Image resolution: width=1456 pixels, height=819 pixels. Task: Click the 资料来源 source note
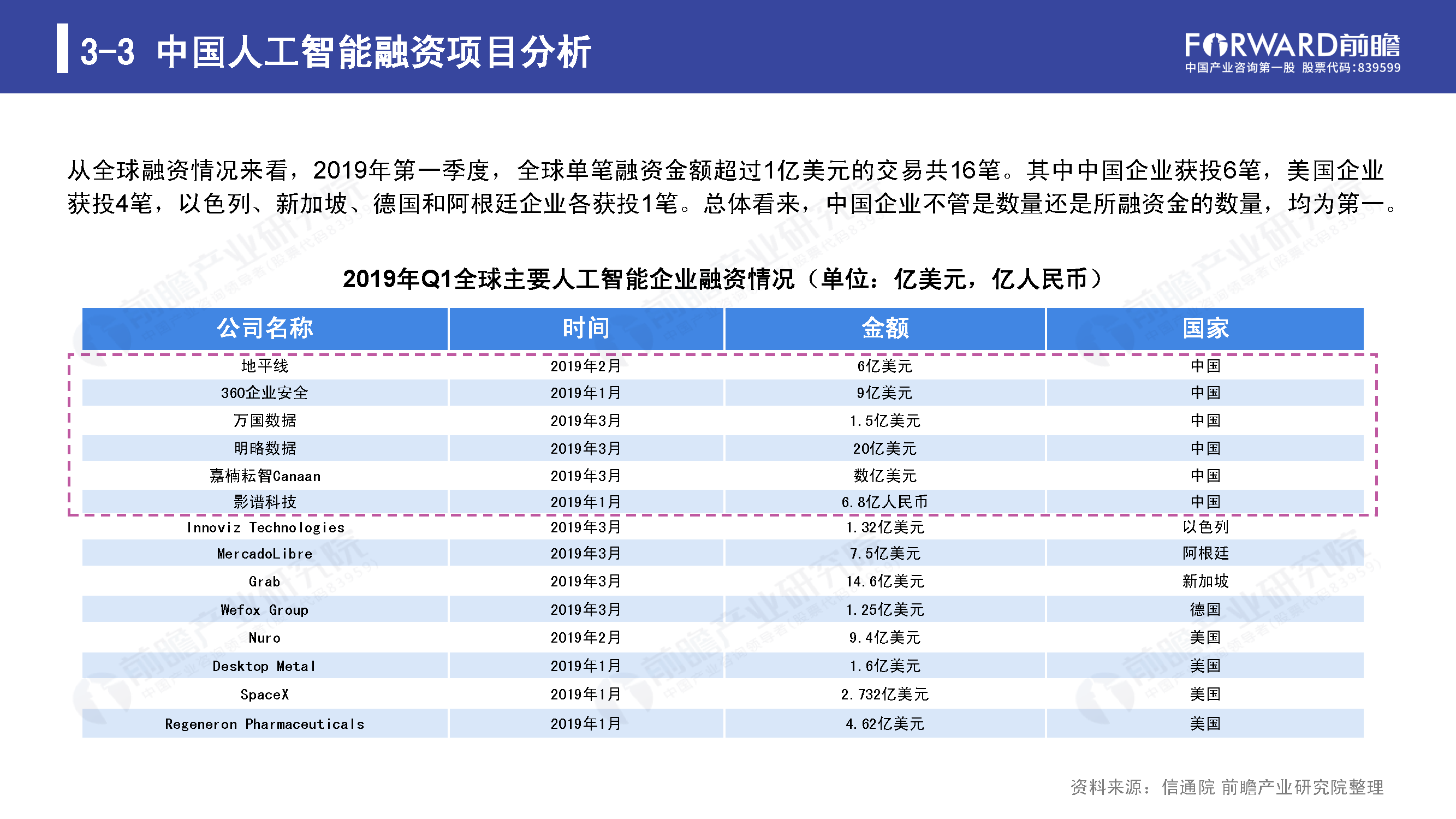1227,787
